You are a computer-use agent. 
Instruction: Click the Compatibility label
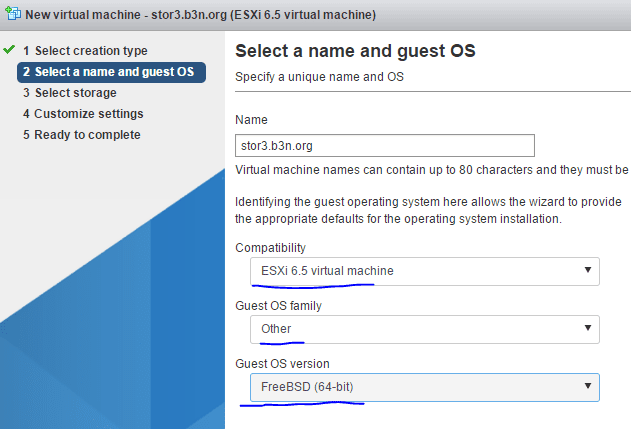(x=270, y=248)
